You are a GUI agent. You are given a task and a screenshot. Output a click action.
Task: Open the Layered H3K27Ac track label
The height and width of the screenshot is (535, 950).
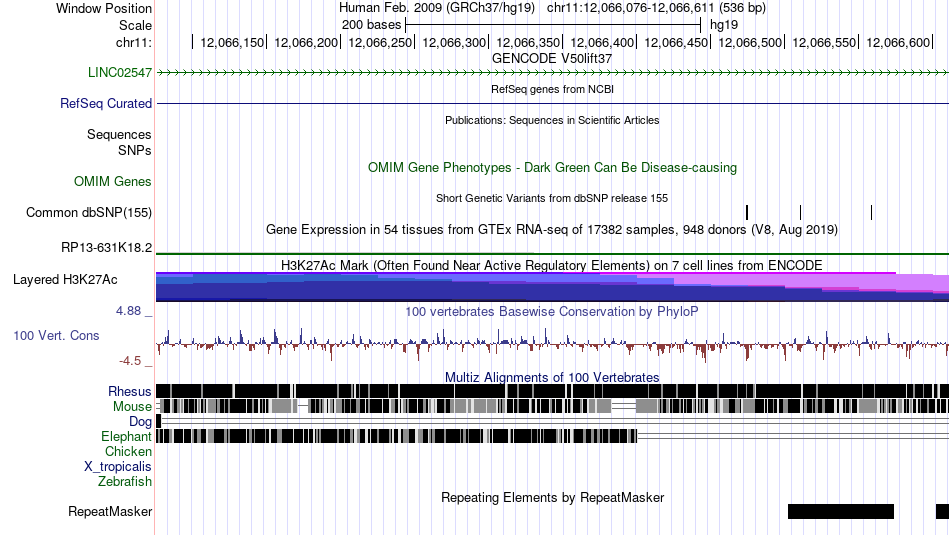(x=65, y=280)
